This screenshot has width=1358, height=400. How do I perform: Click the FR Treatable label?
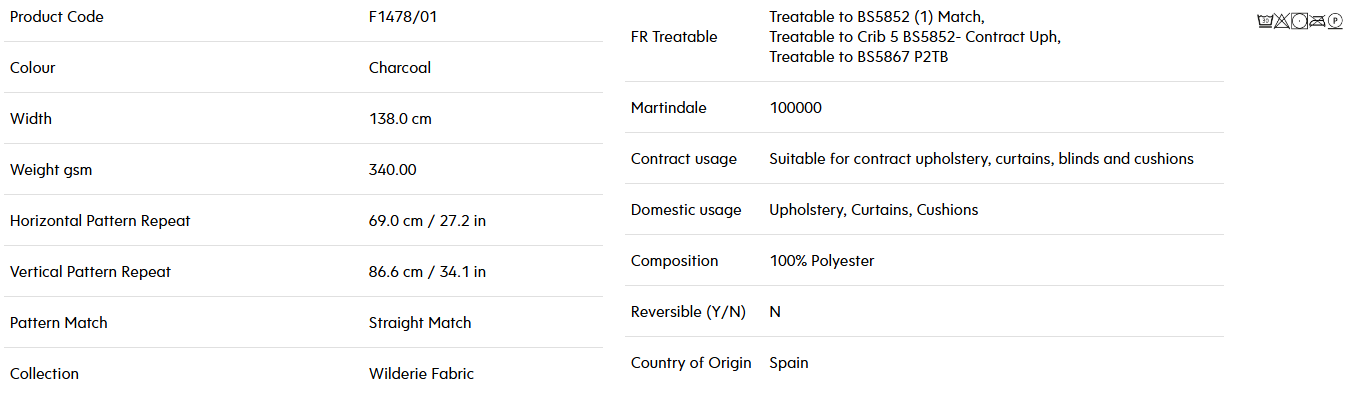click(x=674, y=37)
